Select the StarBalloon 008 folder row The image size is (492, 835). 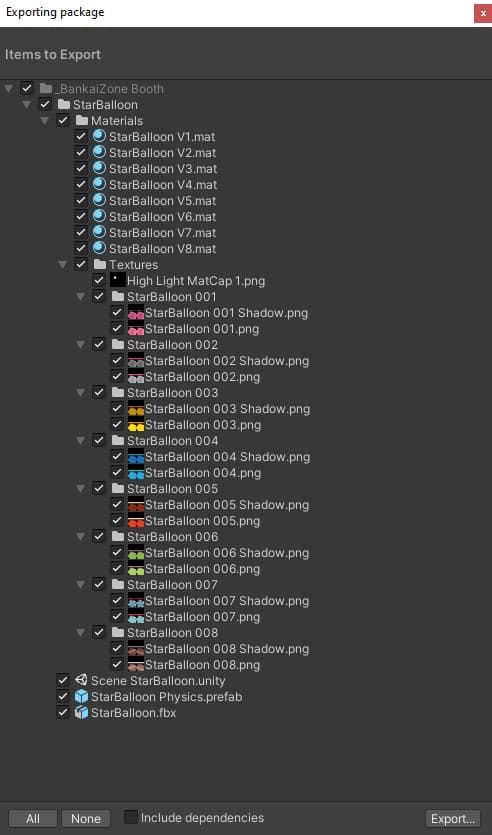point(246,632)
